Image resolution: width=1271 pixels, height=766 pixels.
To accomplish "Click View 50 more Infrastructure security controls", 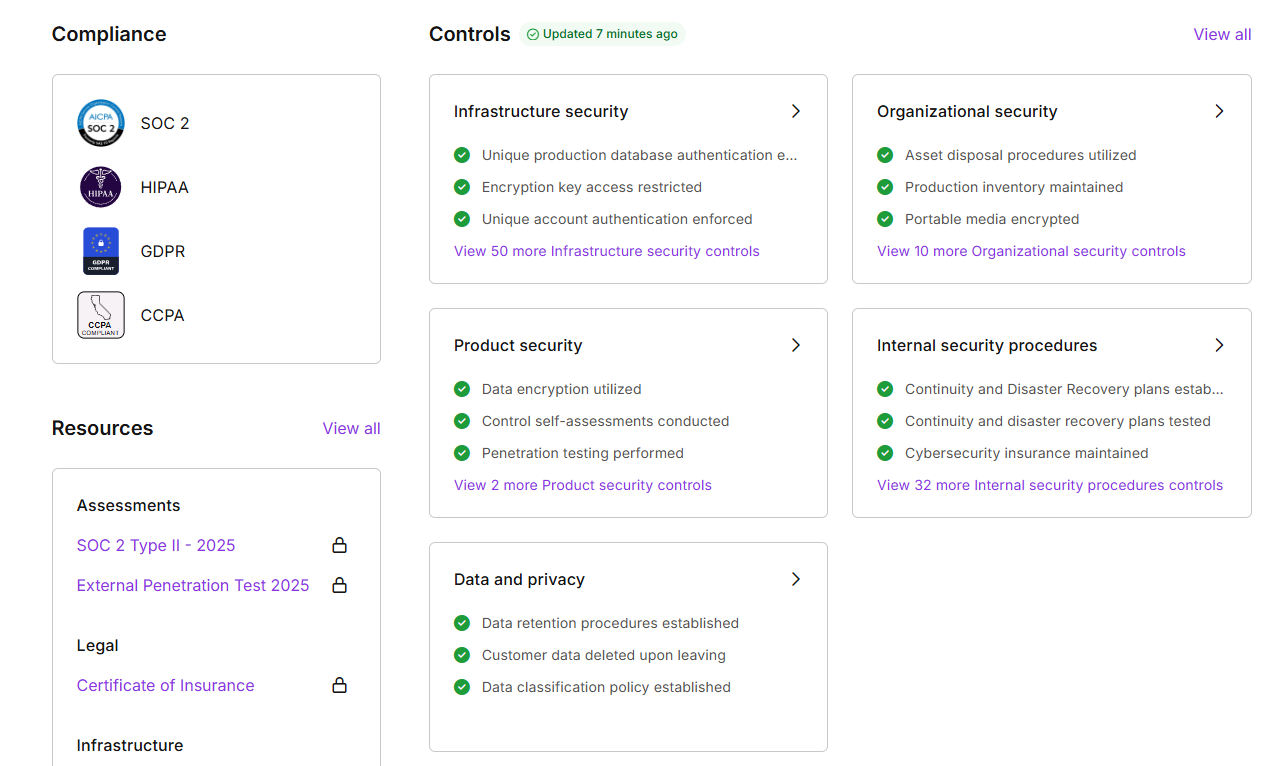I will tap(607, 251).
